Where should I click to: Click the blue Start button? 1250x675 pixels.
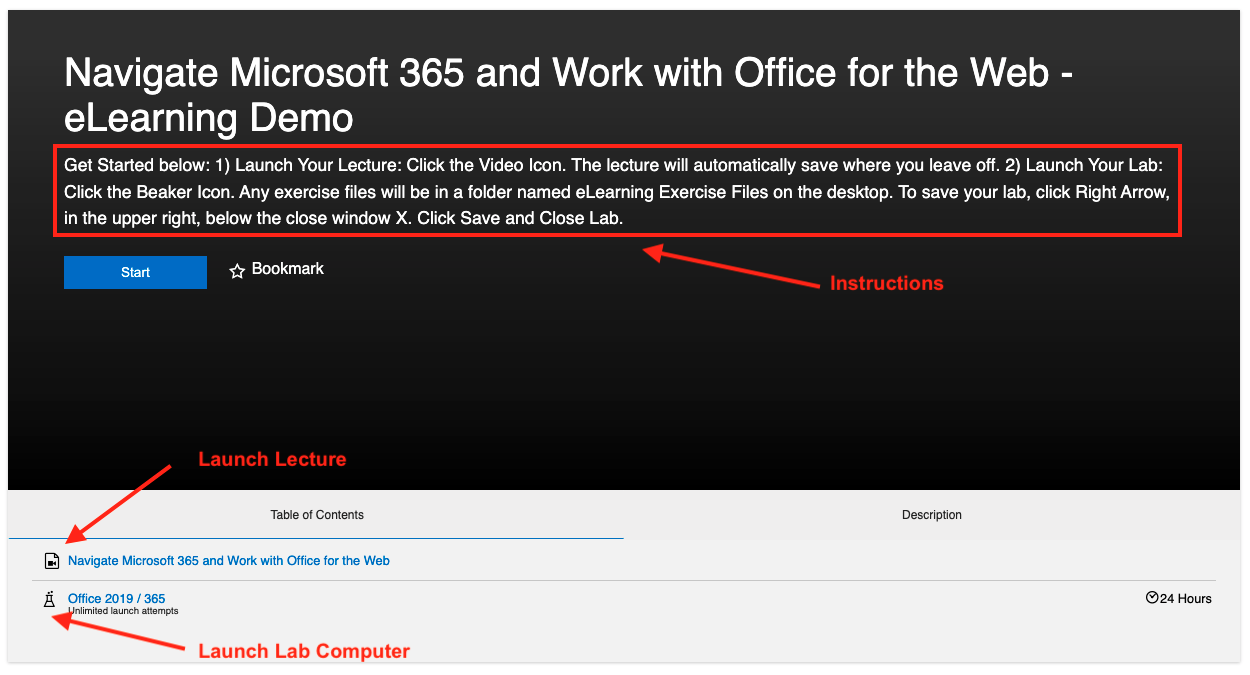(135, 273)
